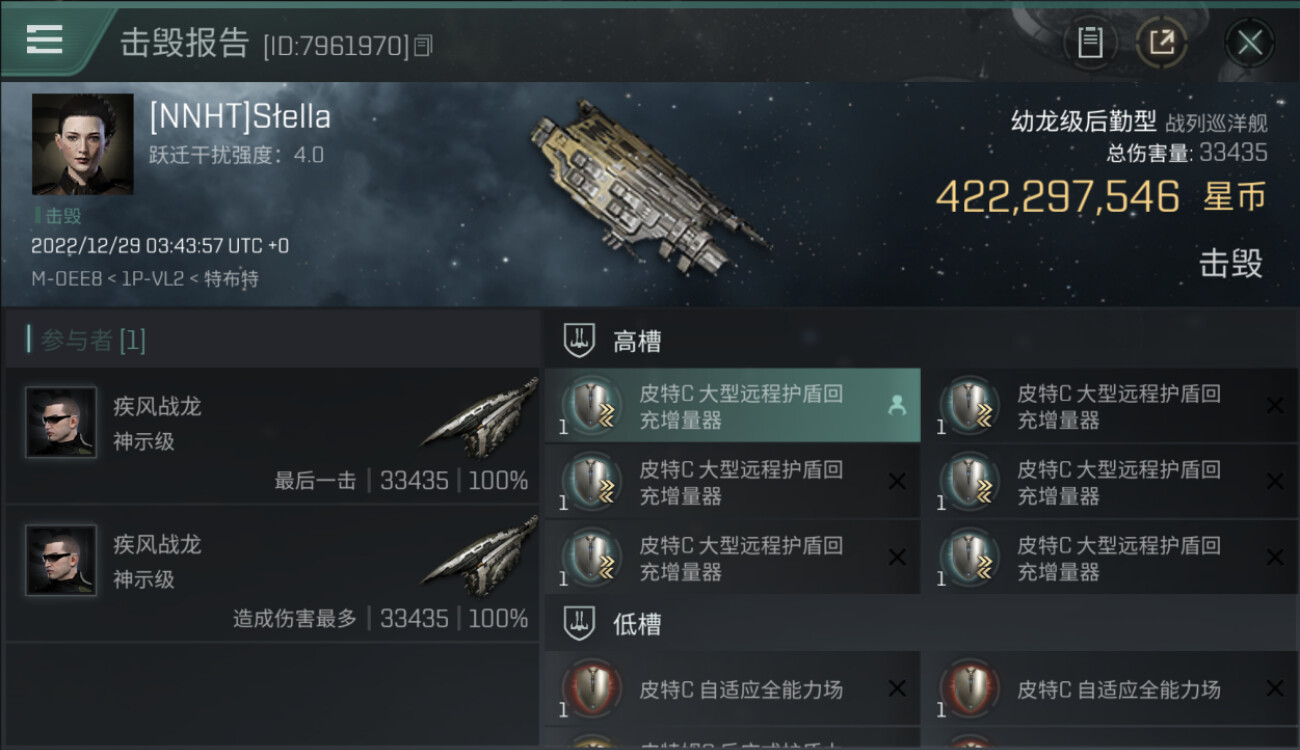
Task: Share the kill report externally
Action: point(1162,43)
